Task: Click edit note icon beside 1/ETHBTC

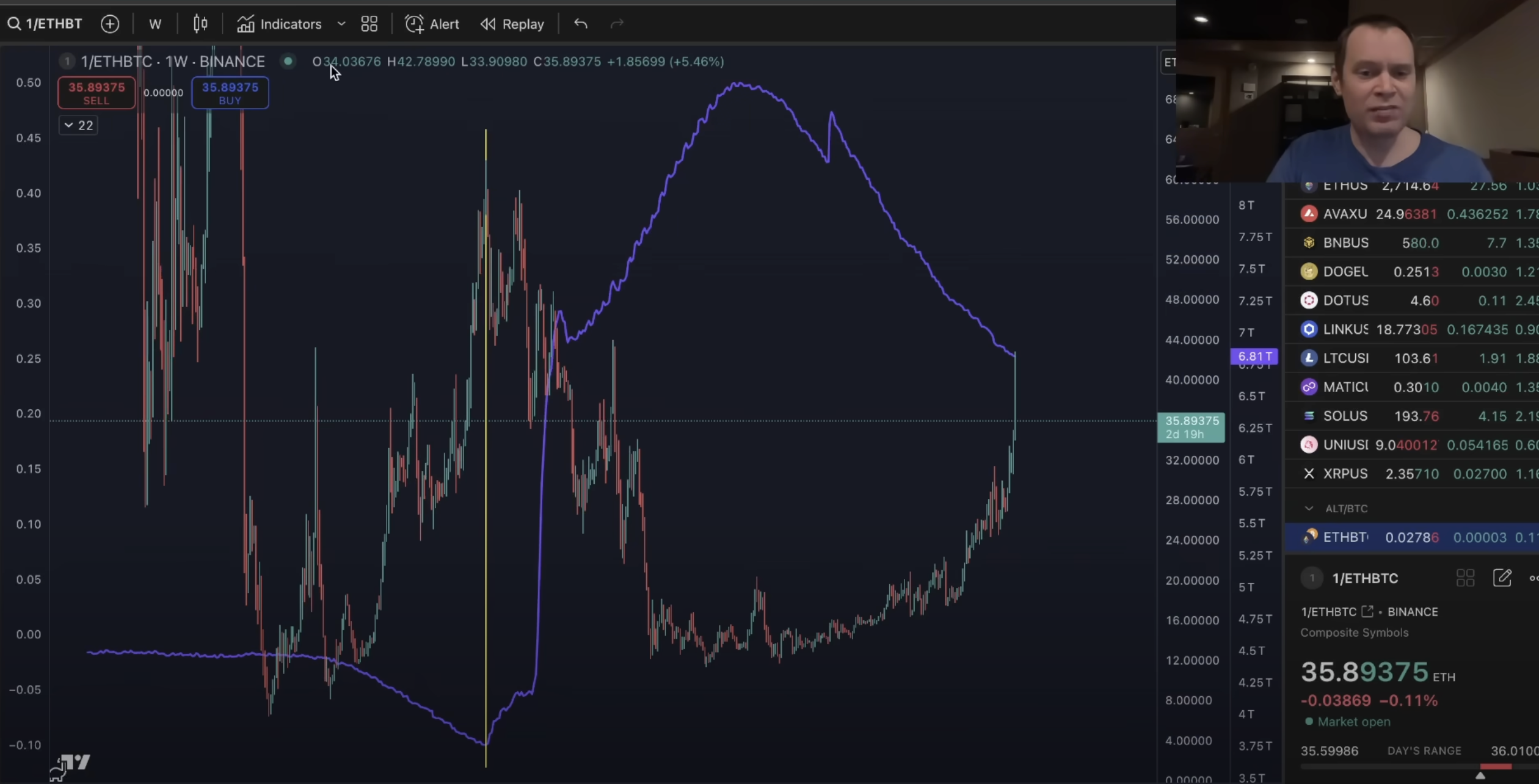Action: click(x=1502, y=578)
